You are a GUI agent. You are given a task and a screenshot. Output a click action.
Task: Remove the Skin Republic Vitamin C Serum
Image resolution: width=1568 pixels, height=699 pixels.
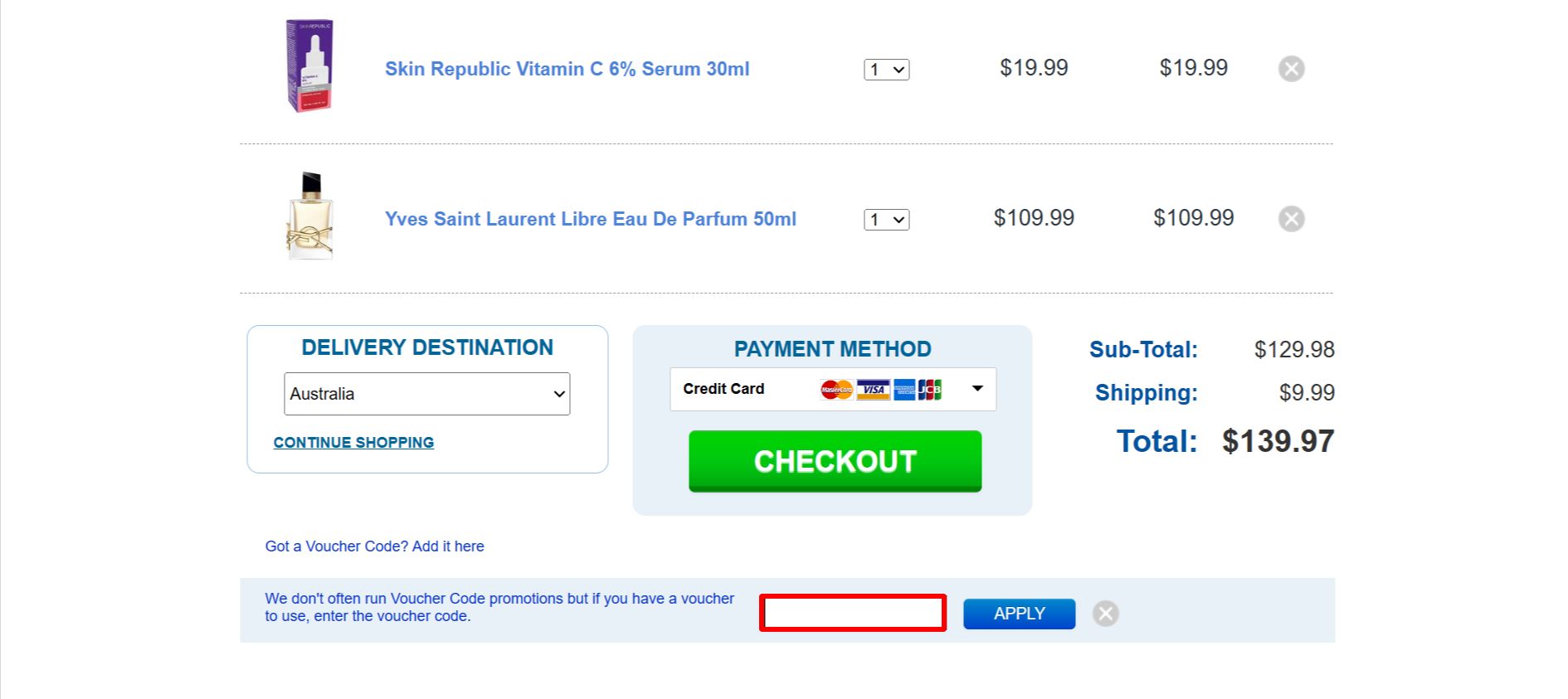[x=1291, y=69]
